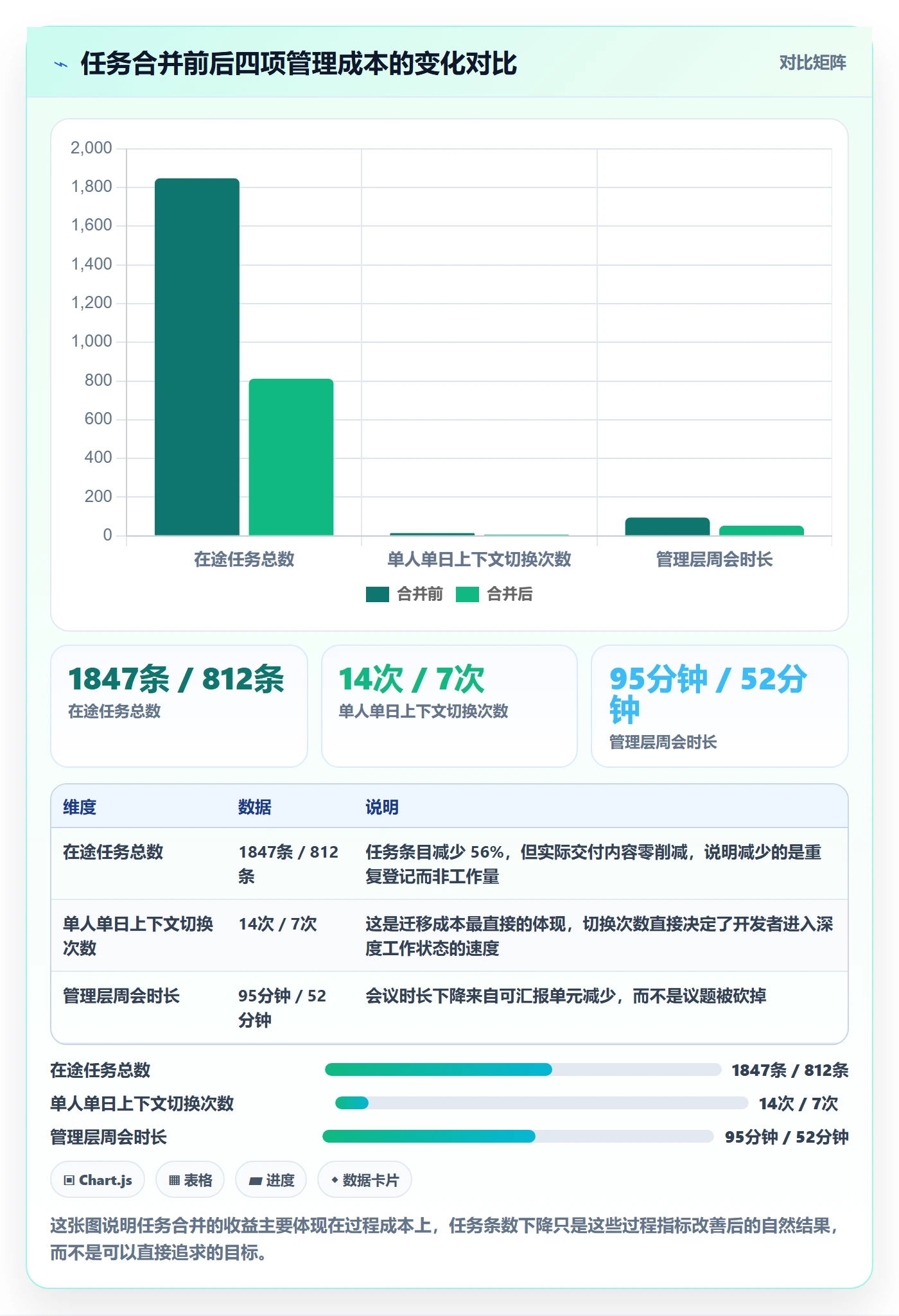Click the 合并前 bar for 管理层周会时长
Screen dimensions: 899x1316
pos(667,526)
